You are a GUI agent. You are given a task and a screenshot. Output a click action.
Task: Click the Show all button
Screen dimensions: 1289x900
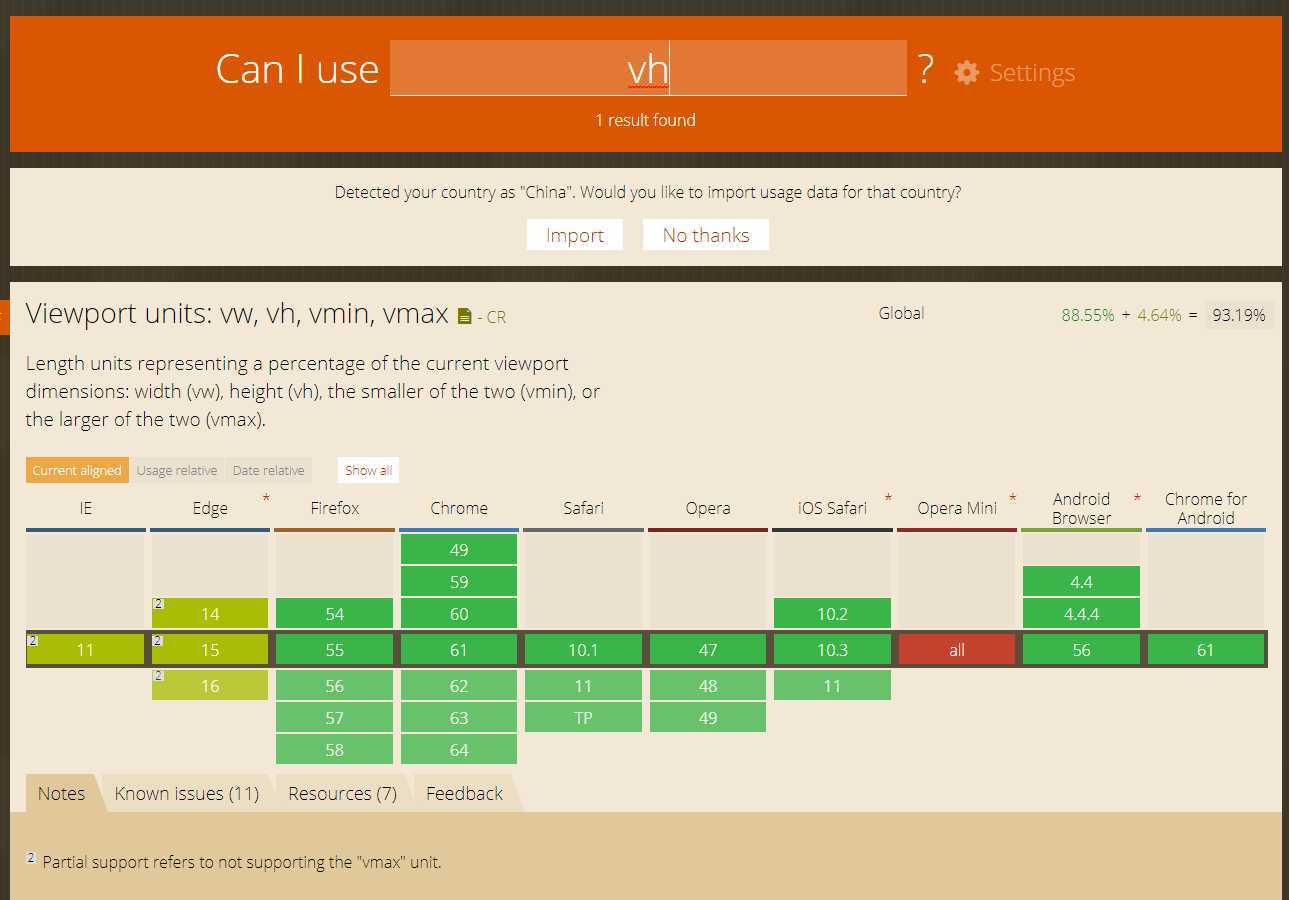(x=368, y=470)
